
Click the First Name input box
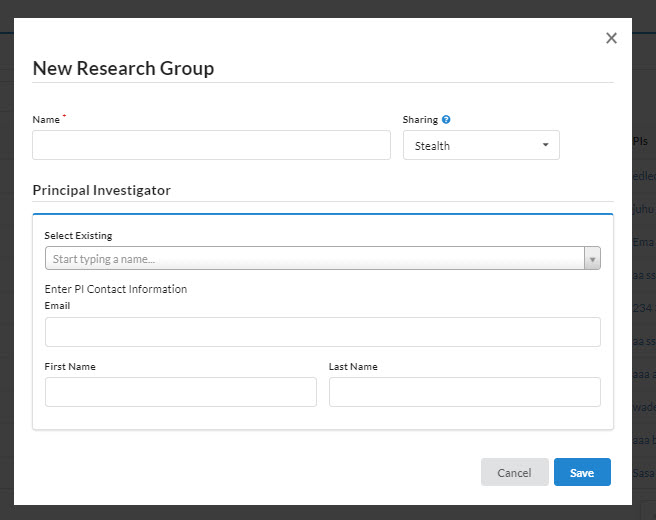coord(180,392)
